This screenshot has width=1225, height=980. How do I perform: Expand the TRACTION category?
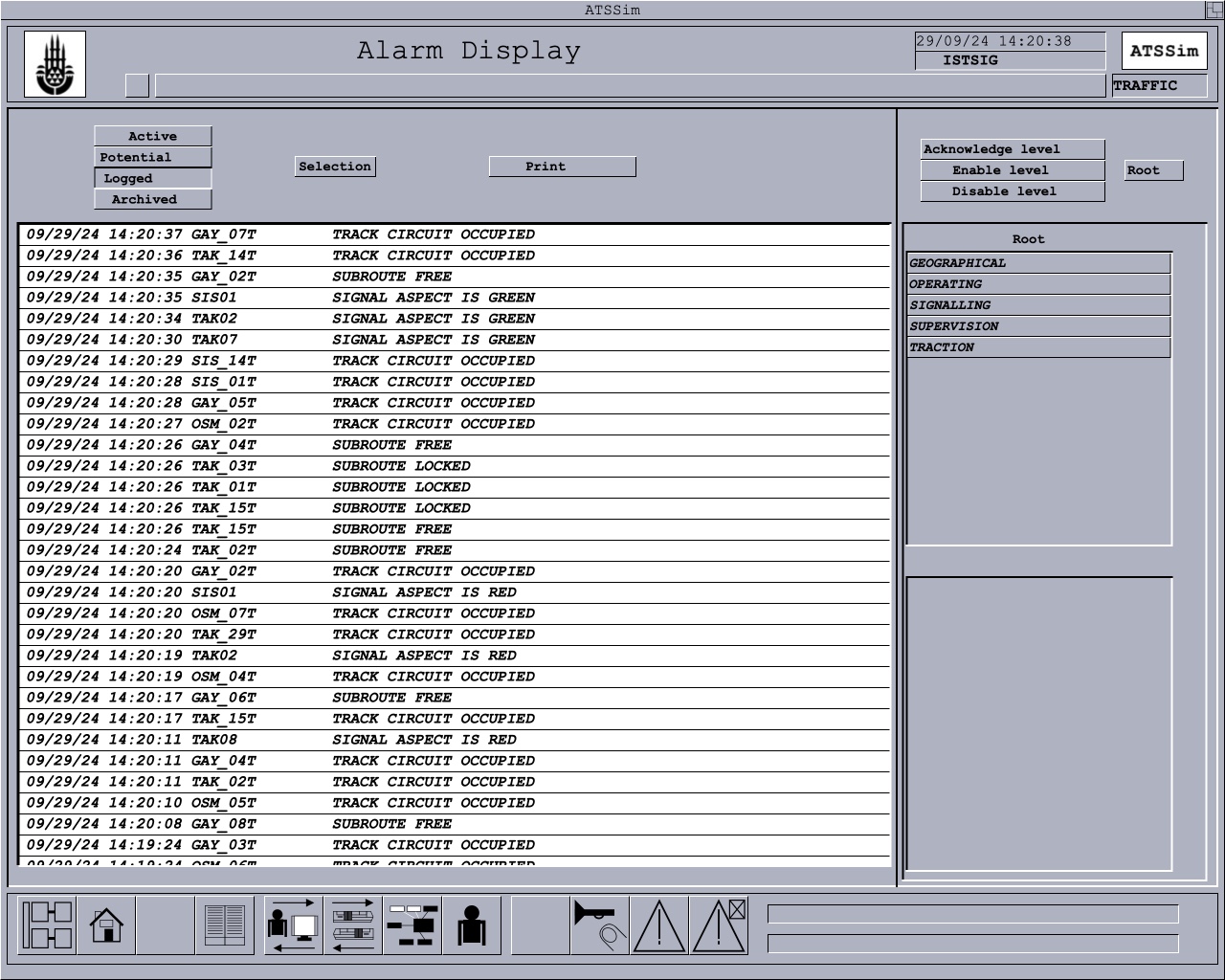[x=1038, y=347]
